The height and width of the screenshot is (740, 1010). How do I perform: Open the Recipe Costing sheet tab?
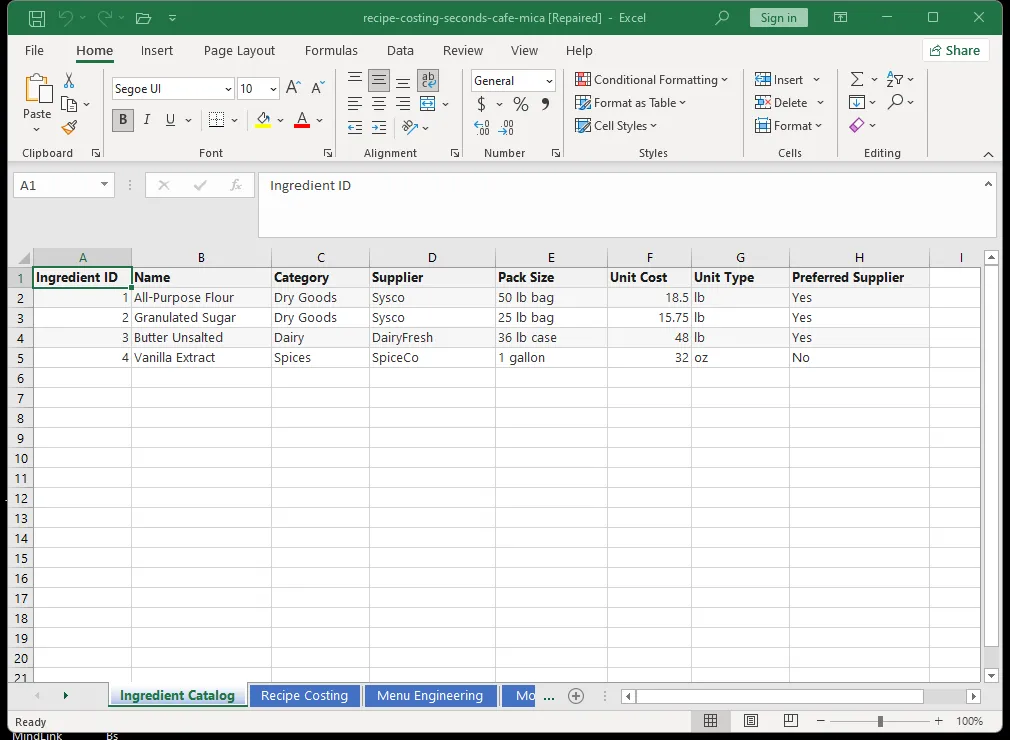pos(304,696)
